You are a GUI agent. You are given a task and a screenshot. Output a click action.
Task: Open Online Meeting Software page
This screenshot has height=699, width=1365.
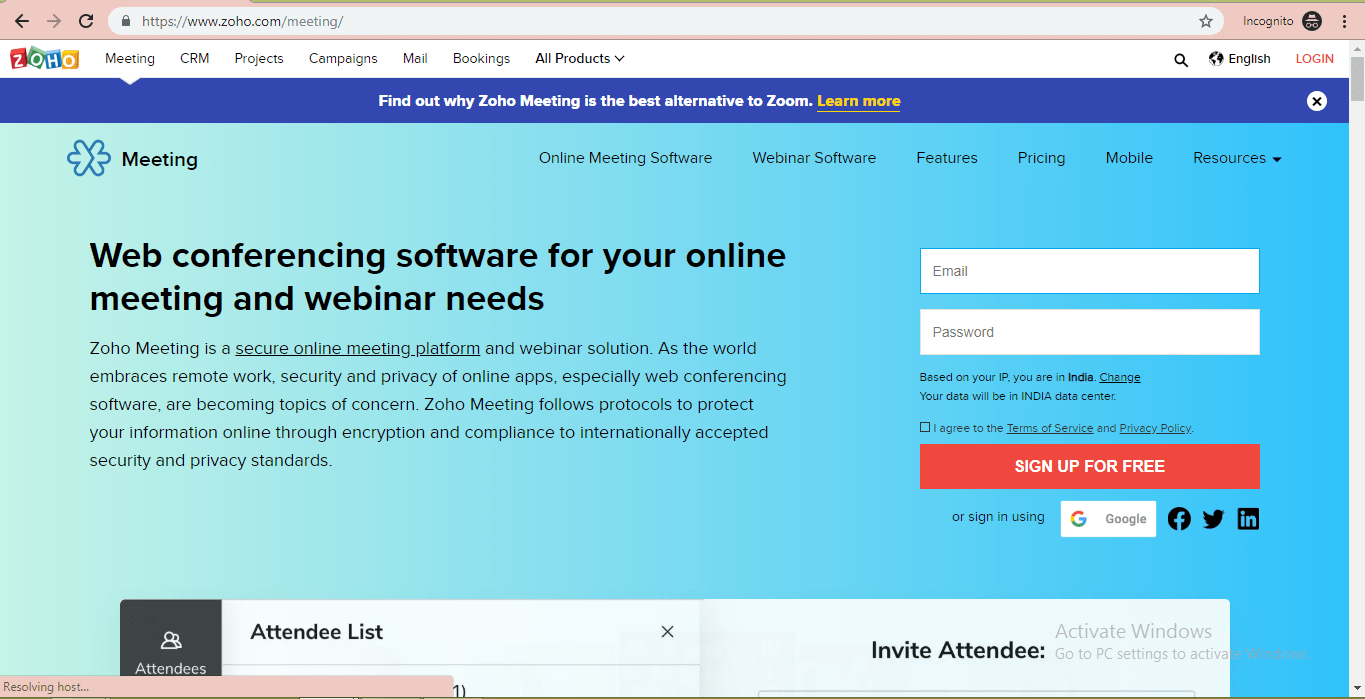click(625, 158)
